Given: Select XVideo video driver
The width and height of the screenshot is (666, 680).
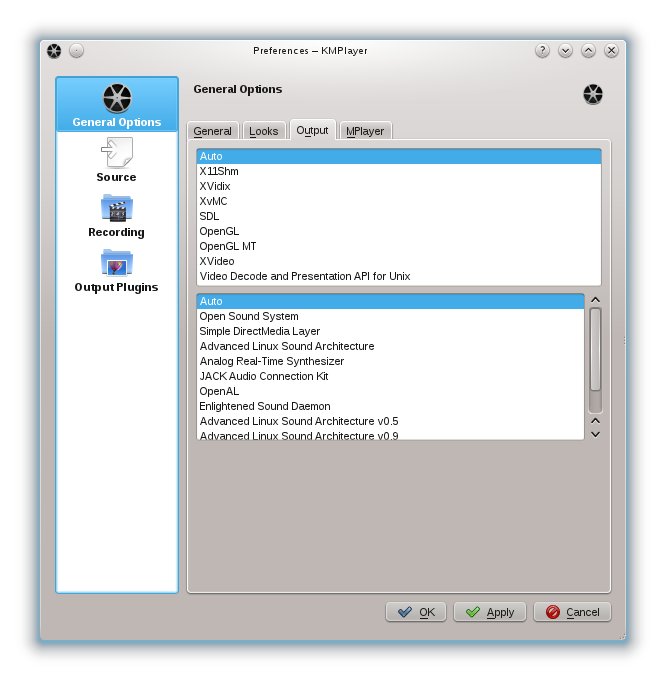Looking at the screenshot, I should [x=399, y=261].
